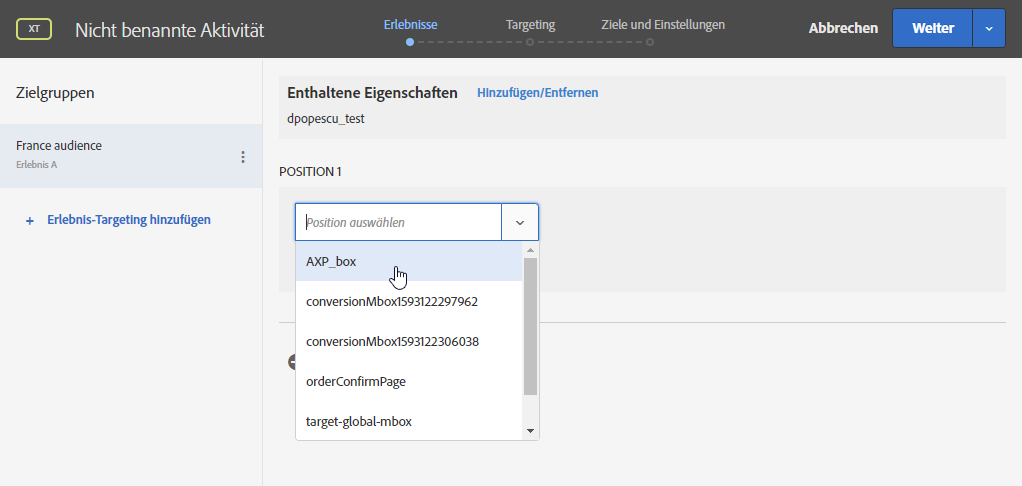The image size is (1022, 486).
Task: Open the Ziele und Einstellungen step
Action: click(x=663, y=25)
